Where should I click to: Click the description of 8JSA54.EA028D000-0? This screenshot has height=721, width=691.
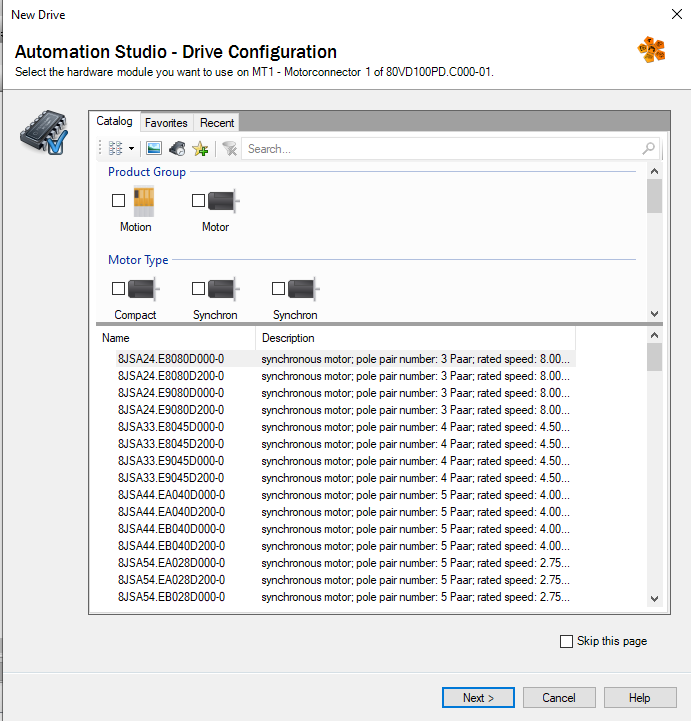pos(416,563)
